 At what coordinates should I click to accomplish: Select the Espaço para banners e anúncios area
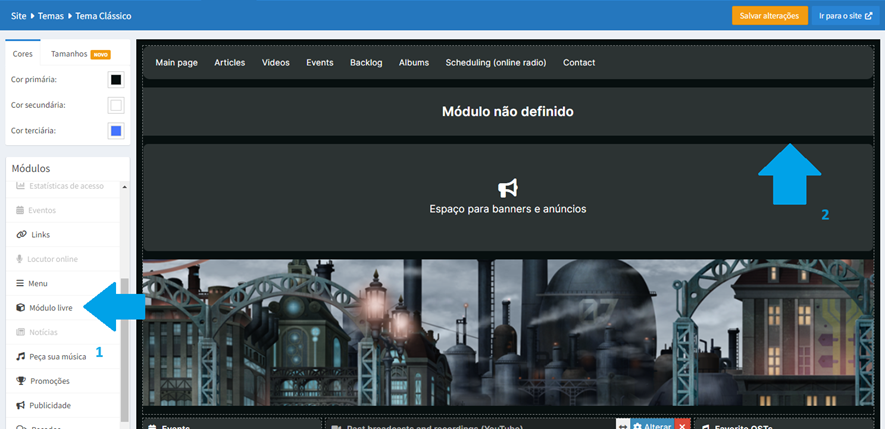[x=507, y=198]
